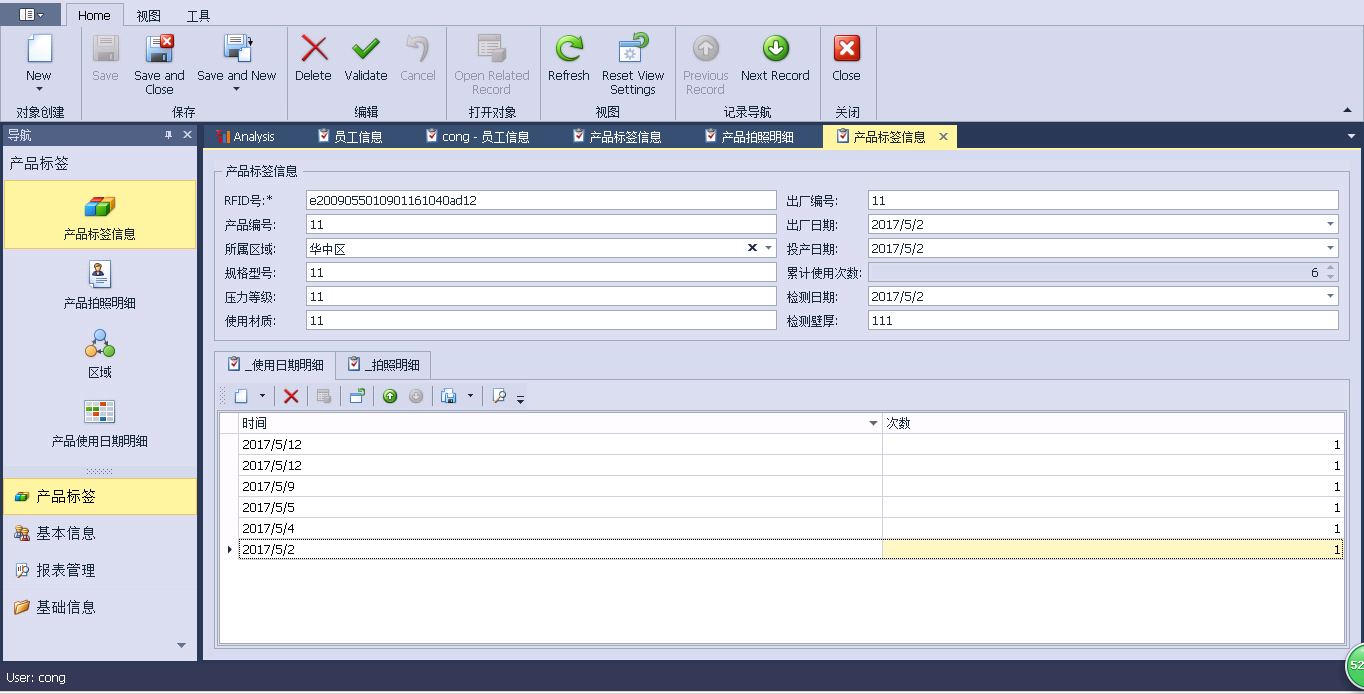Delete the record with the ribbon Delete icon
The width and height of the screenshot is (1364, 694).
click(314, 49)
